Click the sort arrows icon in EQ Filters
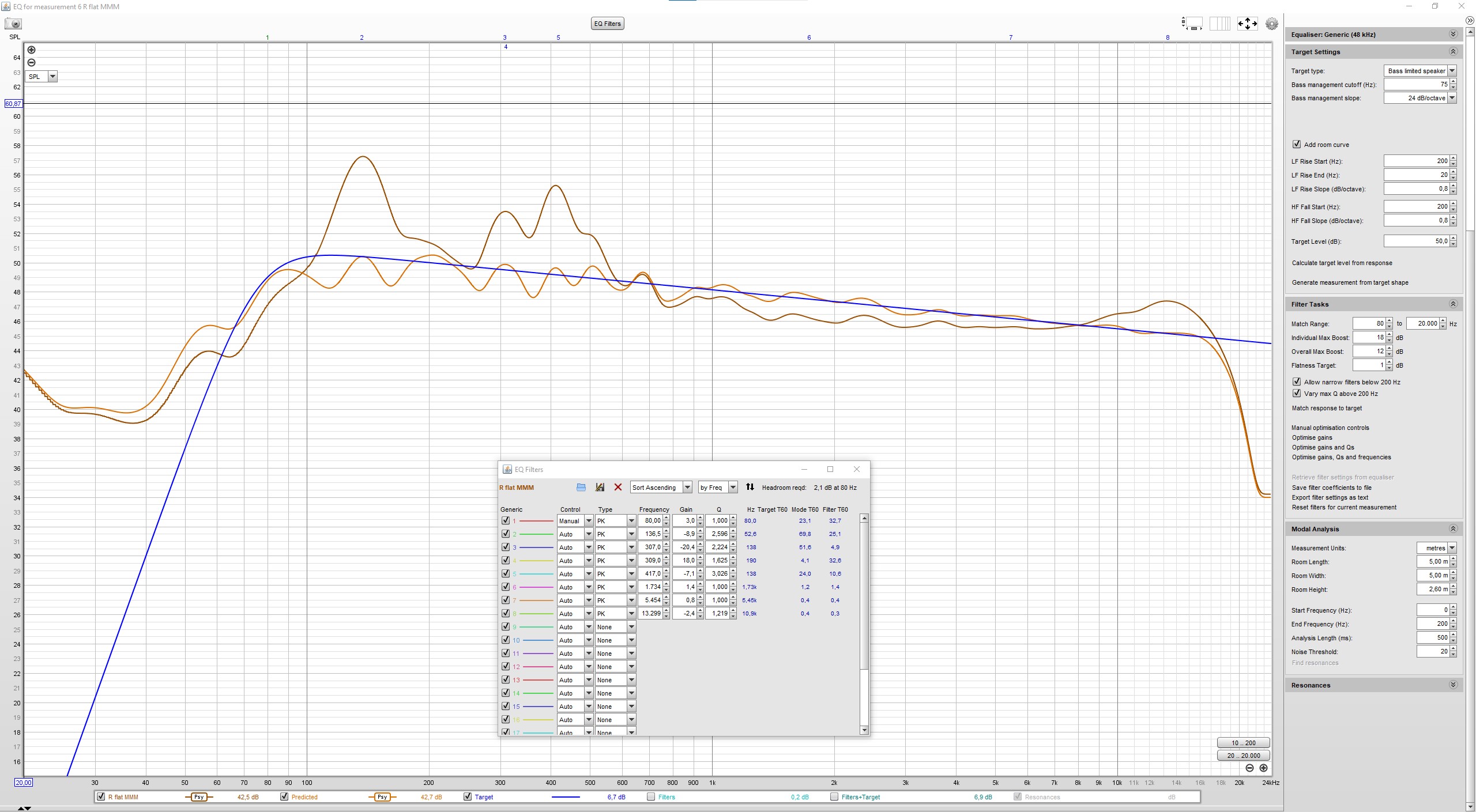The image size is (1476, 812). pos(750,487)
